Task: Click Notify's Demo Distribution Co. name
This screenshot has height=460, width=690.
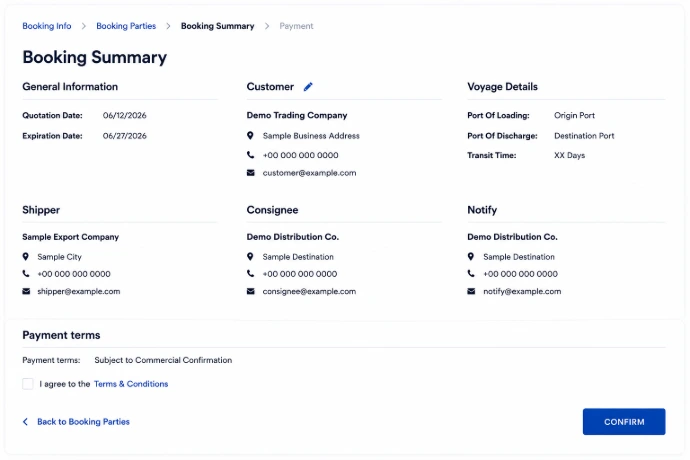Action: tap(512, 237)
